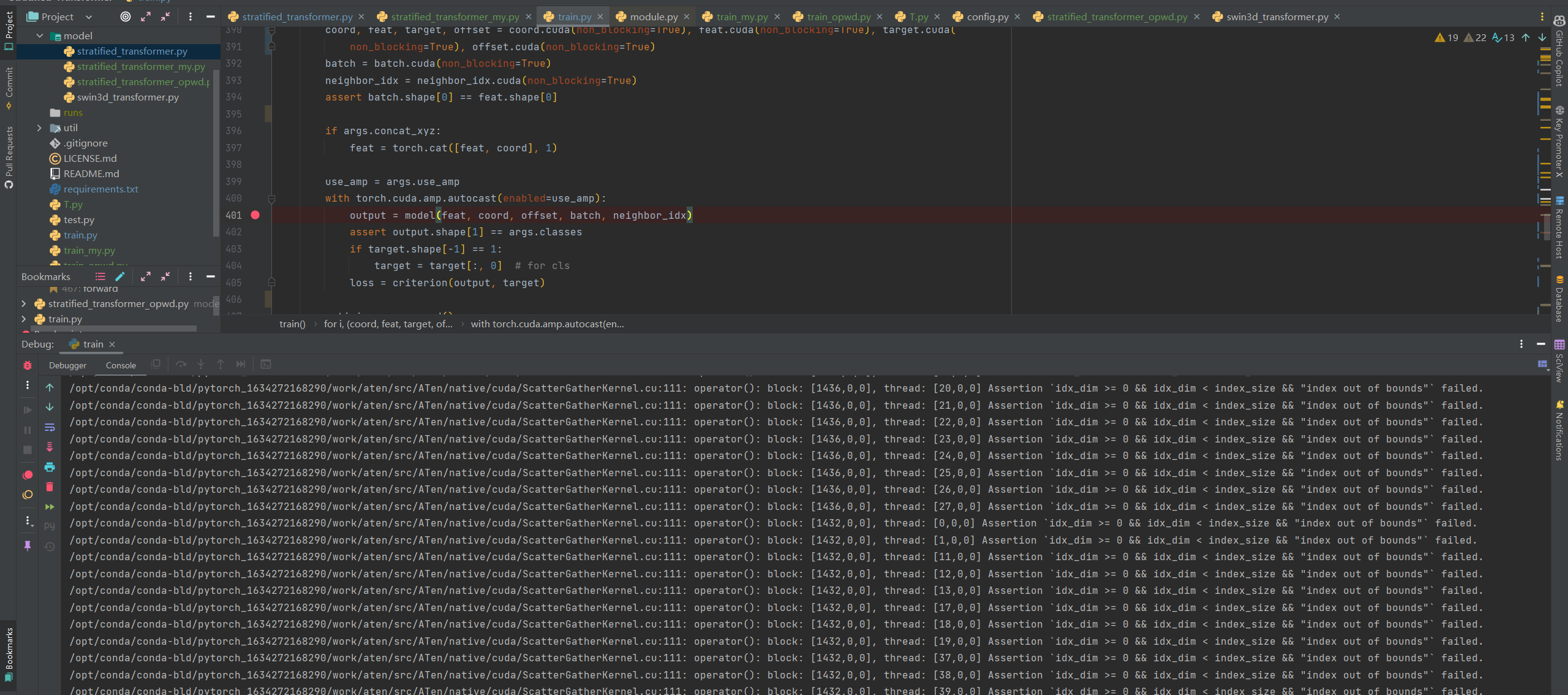Click the Bookmarks group-by list icon

click(x=100, y=277)
